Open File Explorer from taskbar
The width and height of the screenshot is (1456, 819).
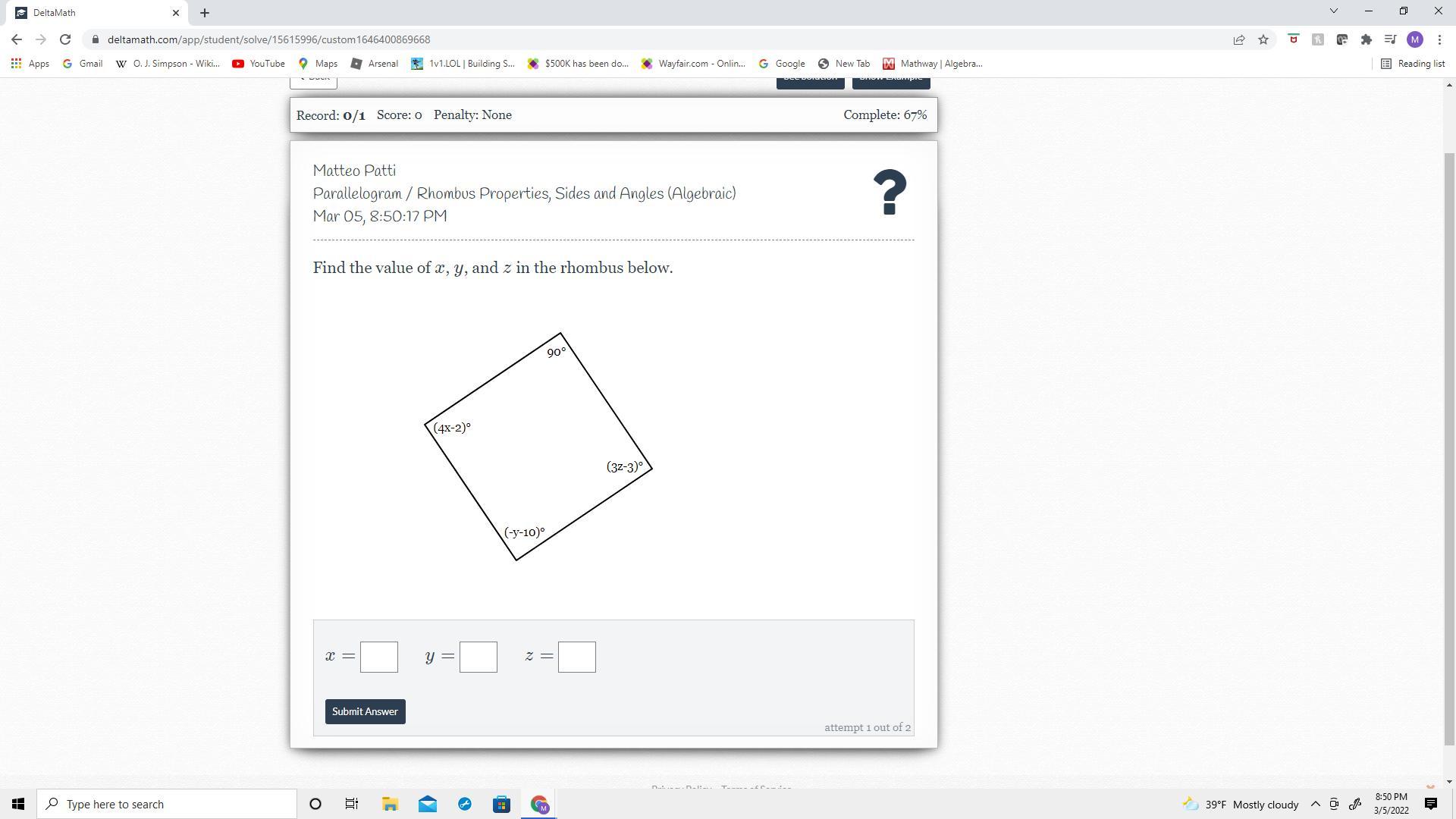[390, 804]
